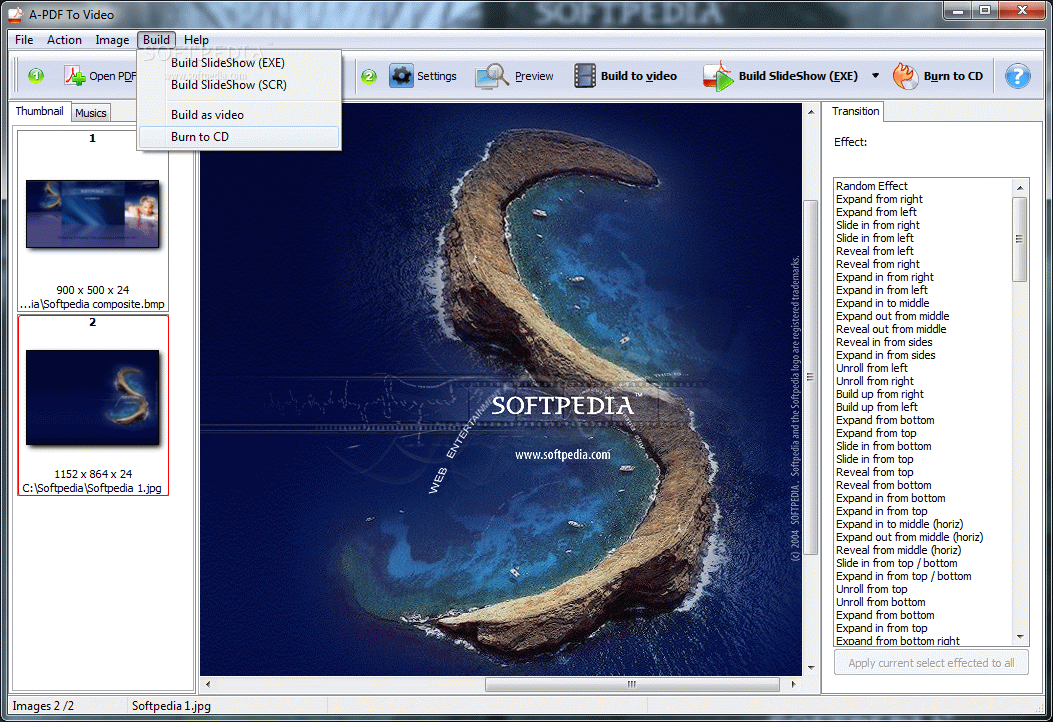This screenshot has height=722, width=1053.
Task: Select thumbnail 1 Softpedia composite.bmp
Action: click(x=93, y=220)
